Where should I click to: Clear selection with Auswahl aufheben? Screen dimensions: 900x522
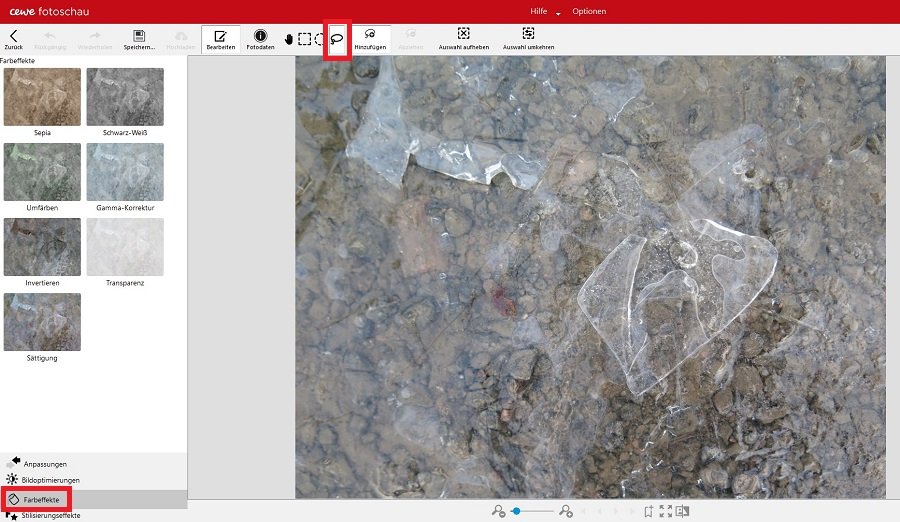point(464,40)
